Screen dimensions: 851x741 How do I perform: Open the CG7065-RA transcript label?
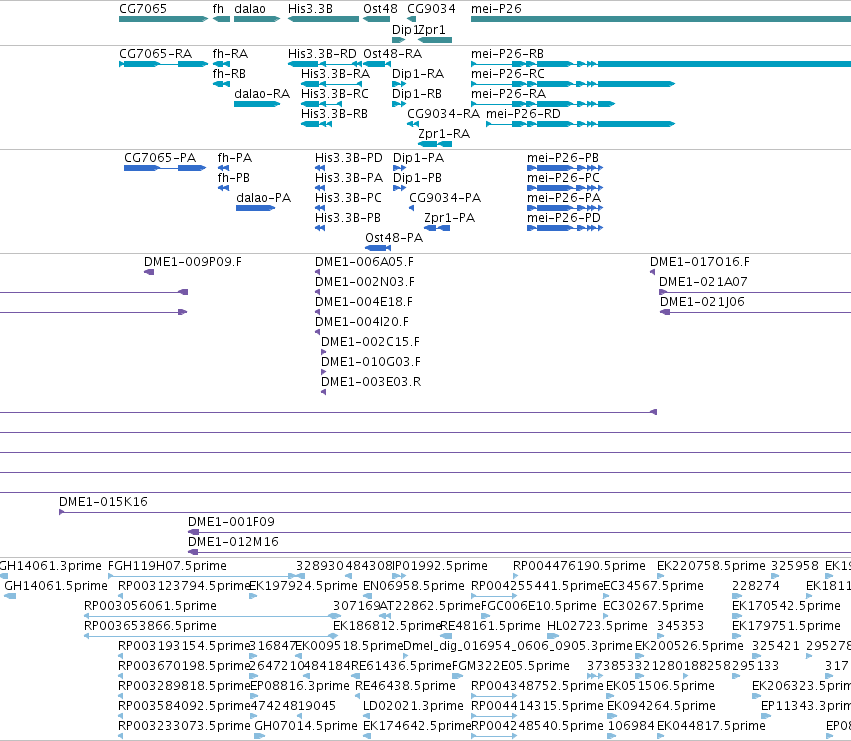(x=155, y=54)
